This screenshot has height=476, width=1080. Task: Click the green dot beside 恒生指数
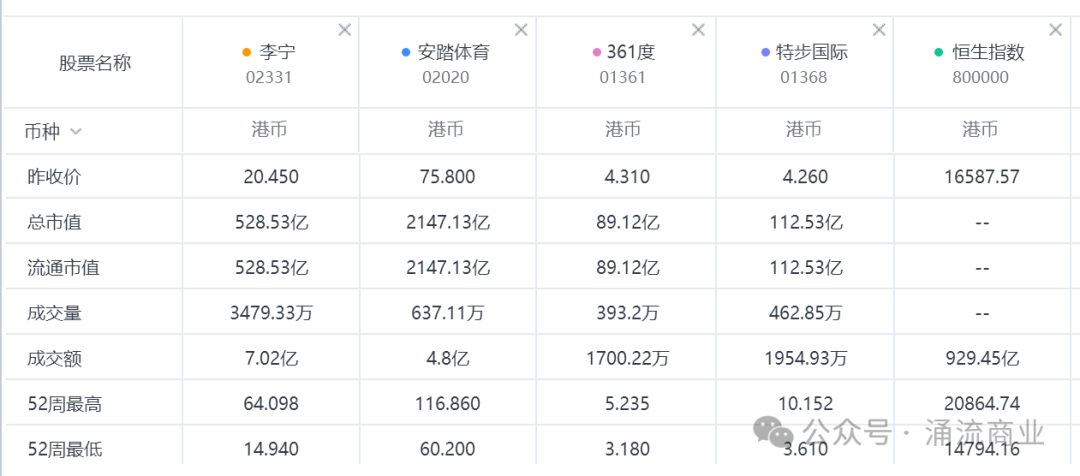(938, 52)
